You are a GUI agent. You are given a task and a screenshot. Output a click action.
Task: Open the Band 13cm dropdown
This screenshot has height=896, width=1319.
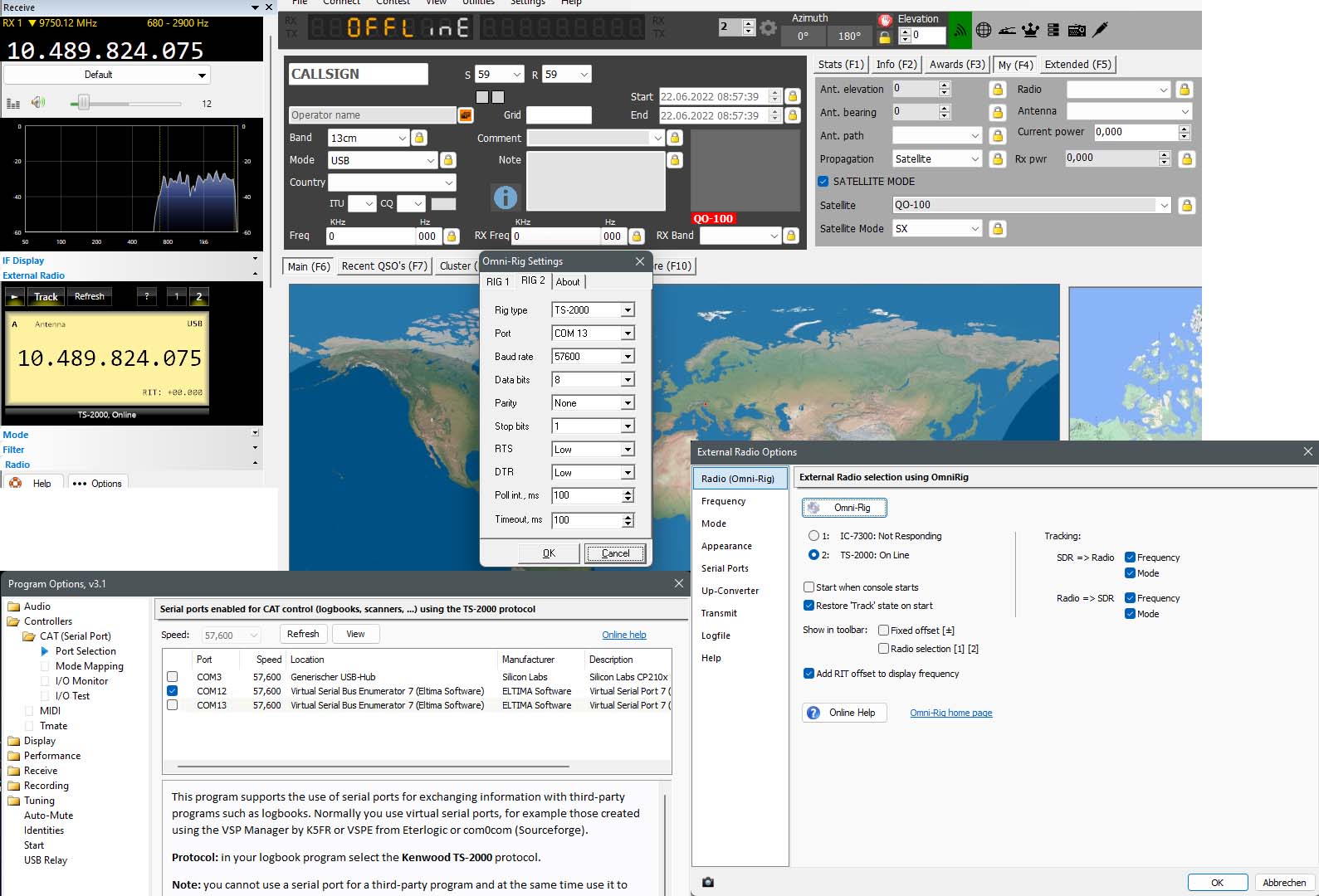(402, 138)
